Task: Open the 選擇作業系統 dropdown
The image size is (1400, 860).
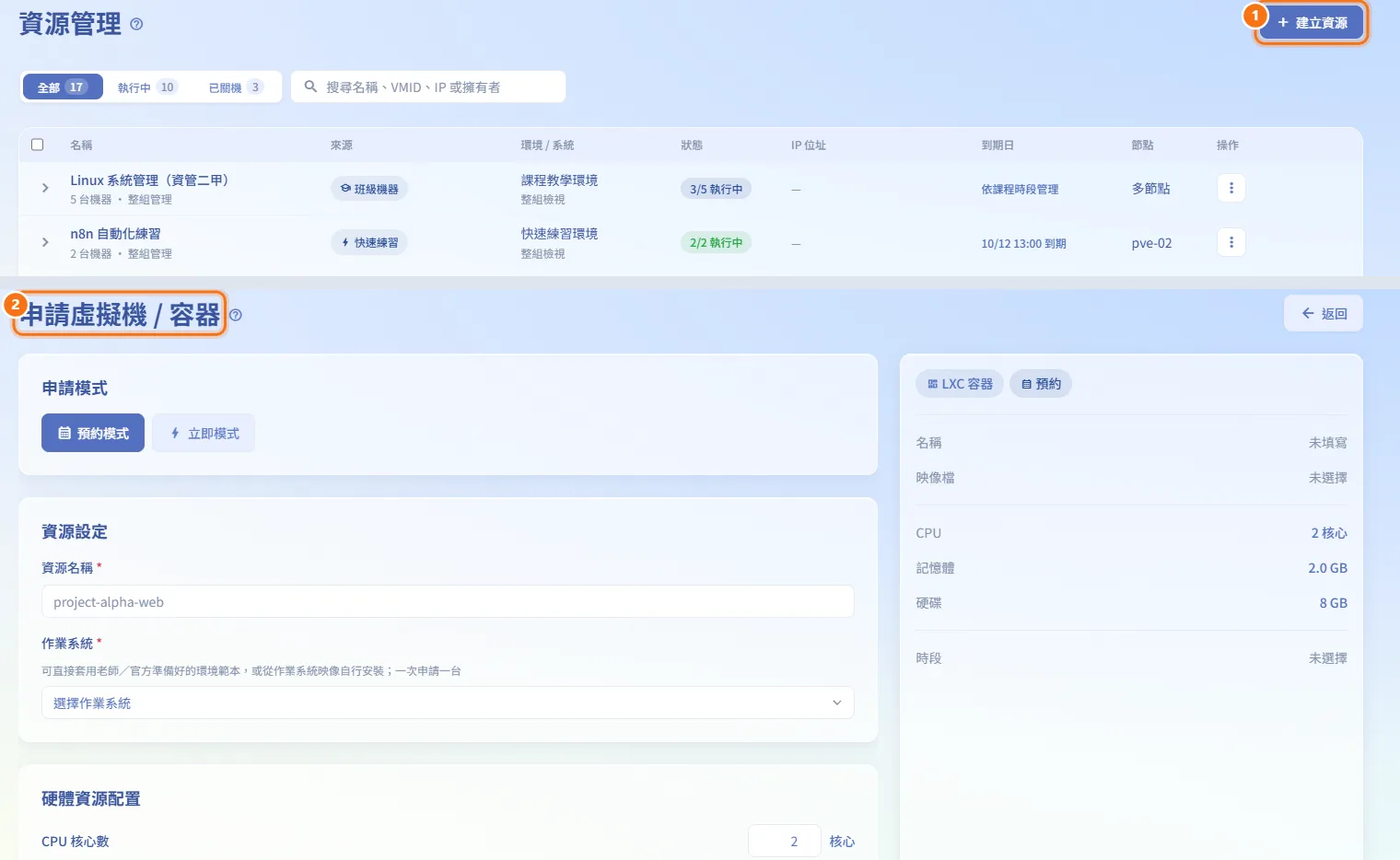Action: [x=448, y=703]
